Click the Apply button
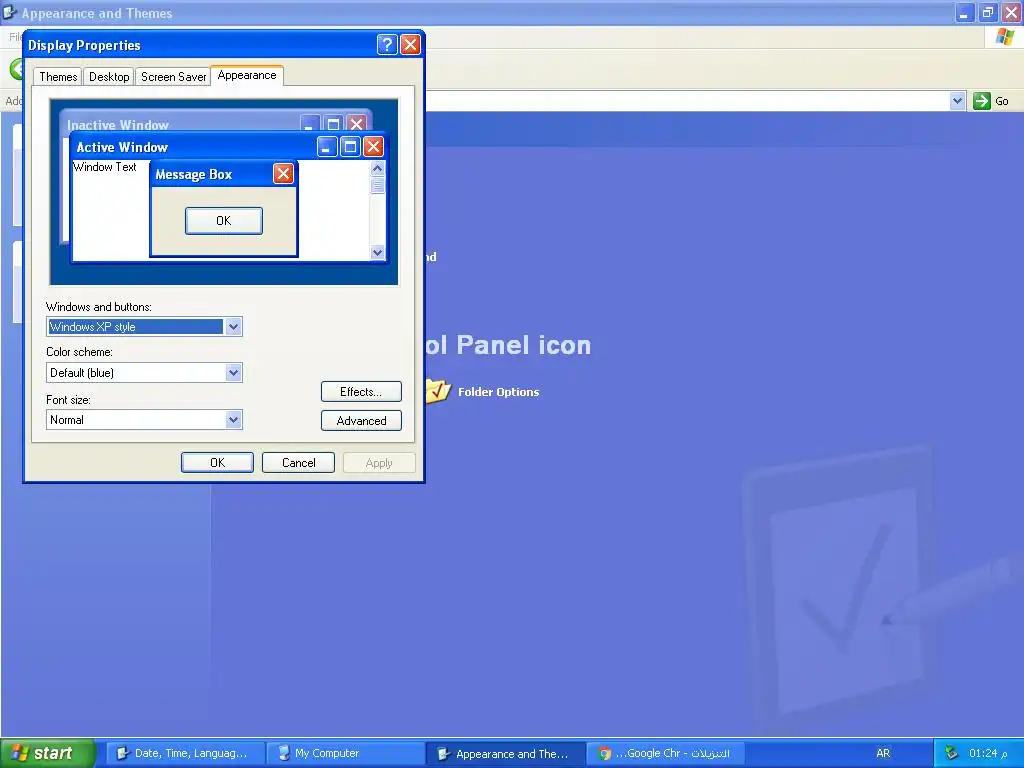The width and height of the screenshot is (1024, 768). pos(379,462)
